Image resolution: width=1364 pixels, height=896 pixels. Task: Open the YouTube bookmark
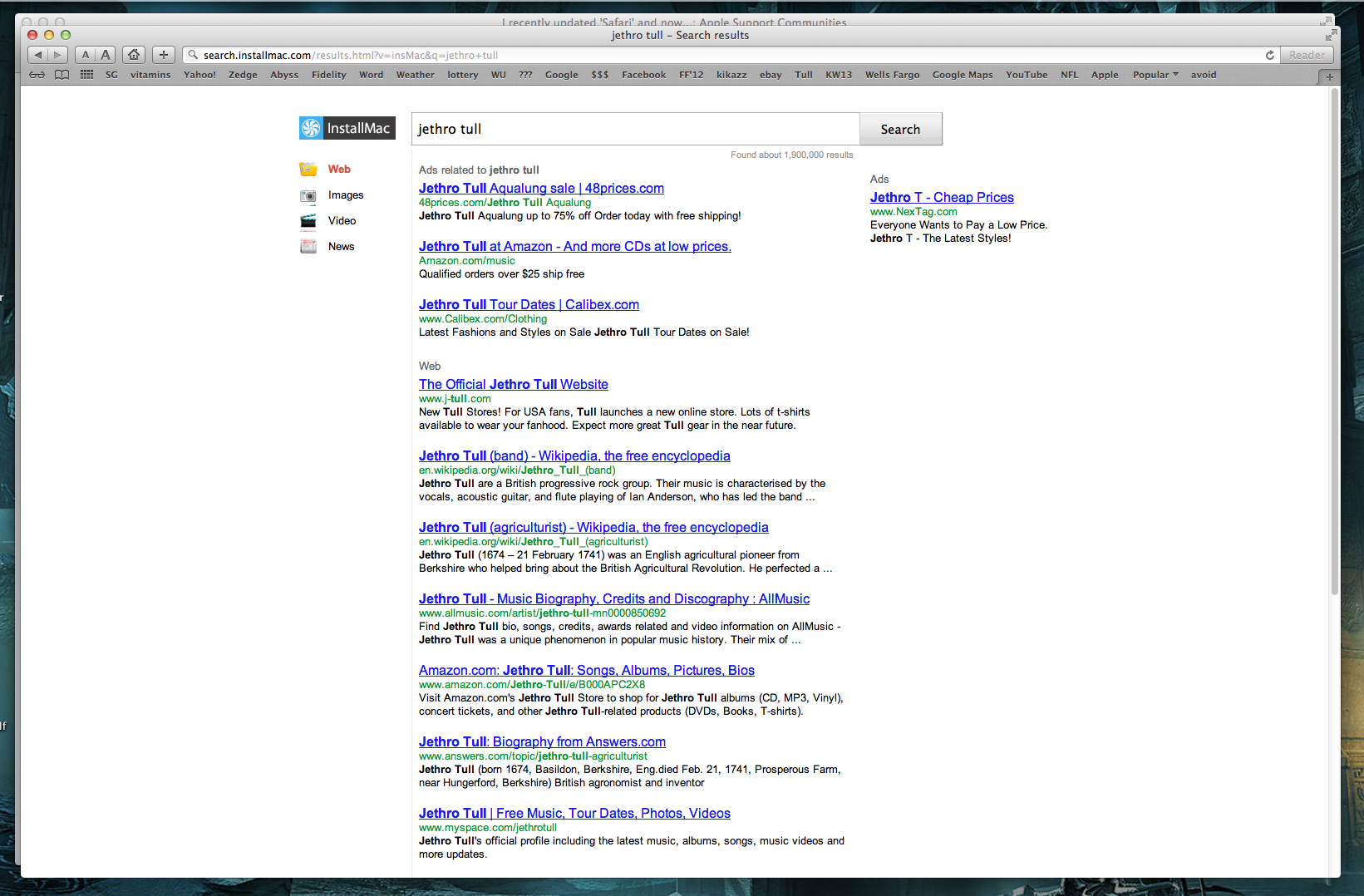click(x=1027, y=75)
